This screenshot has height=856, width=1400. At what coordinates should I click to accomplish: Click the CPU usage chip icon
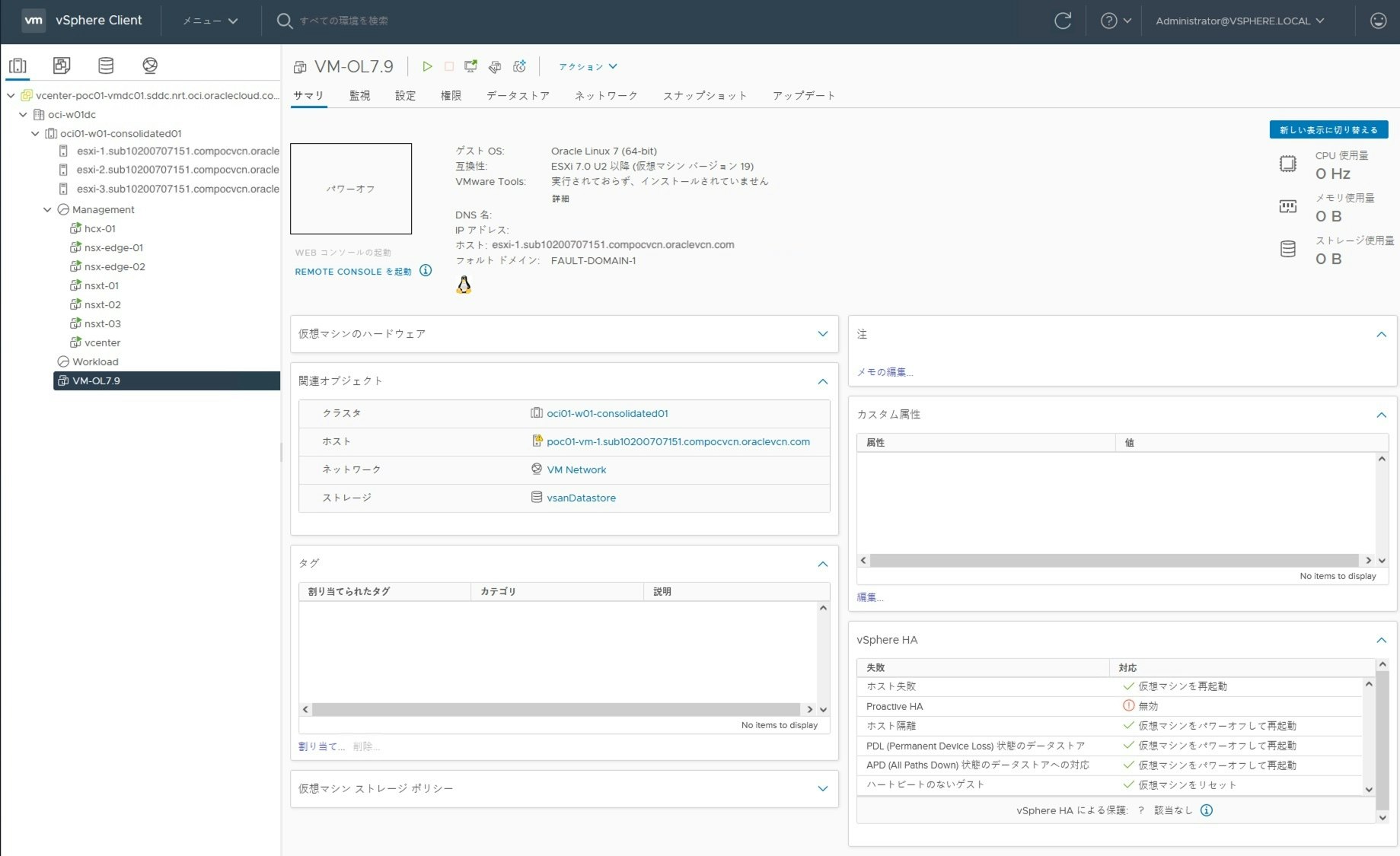tap(1288, 164)
